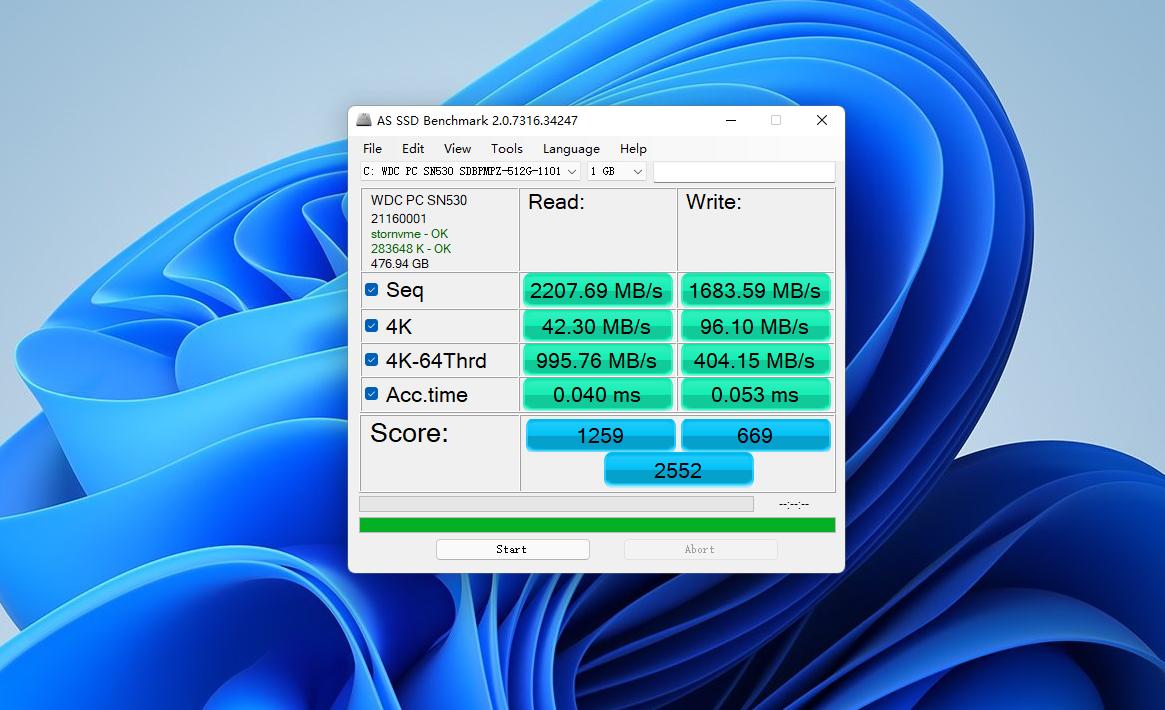This screenshot has height=710, width=1165.
Task: Click the green progress bar
Action: [x=597, y=523]
